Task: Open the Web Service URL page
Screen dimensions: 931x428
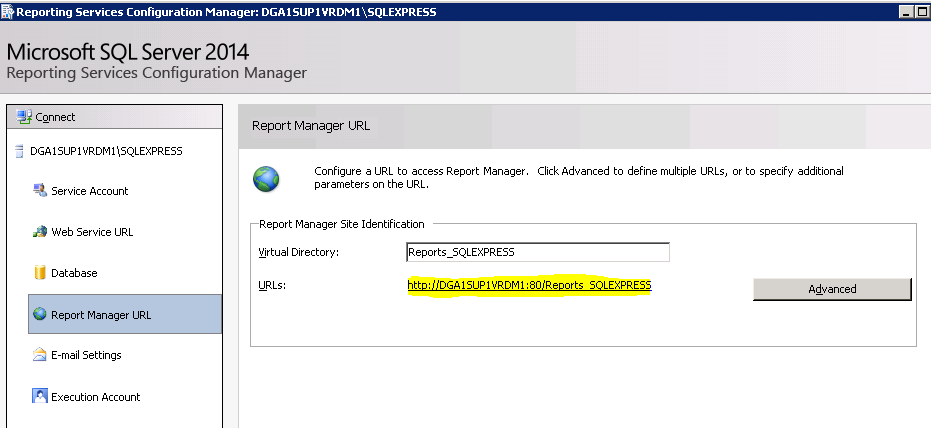Action: pos(92,232)
